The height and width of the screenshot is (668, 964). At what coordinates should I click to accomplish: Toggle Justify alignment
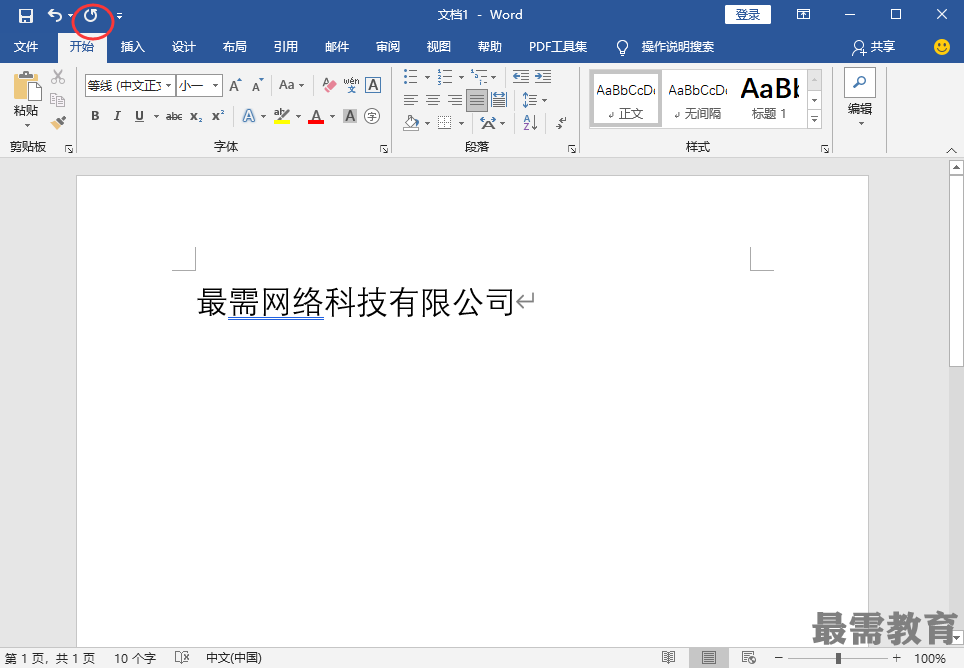click(477, 100)
